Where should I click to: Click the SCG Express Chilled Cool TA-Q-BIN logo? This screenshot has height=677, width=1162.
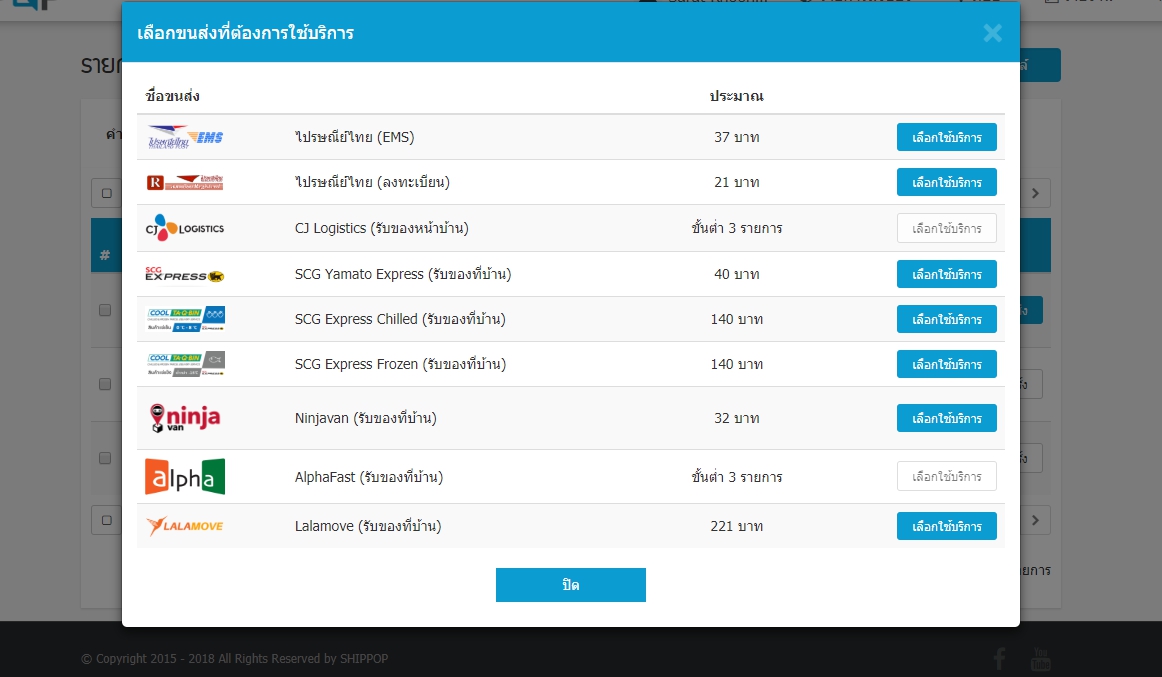[x=185, y=319]
